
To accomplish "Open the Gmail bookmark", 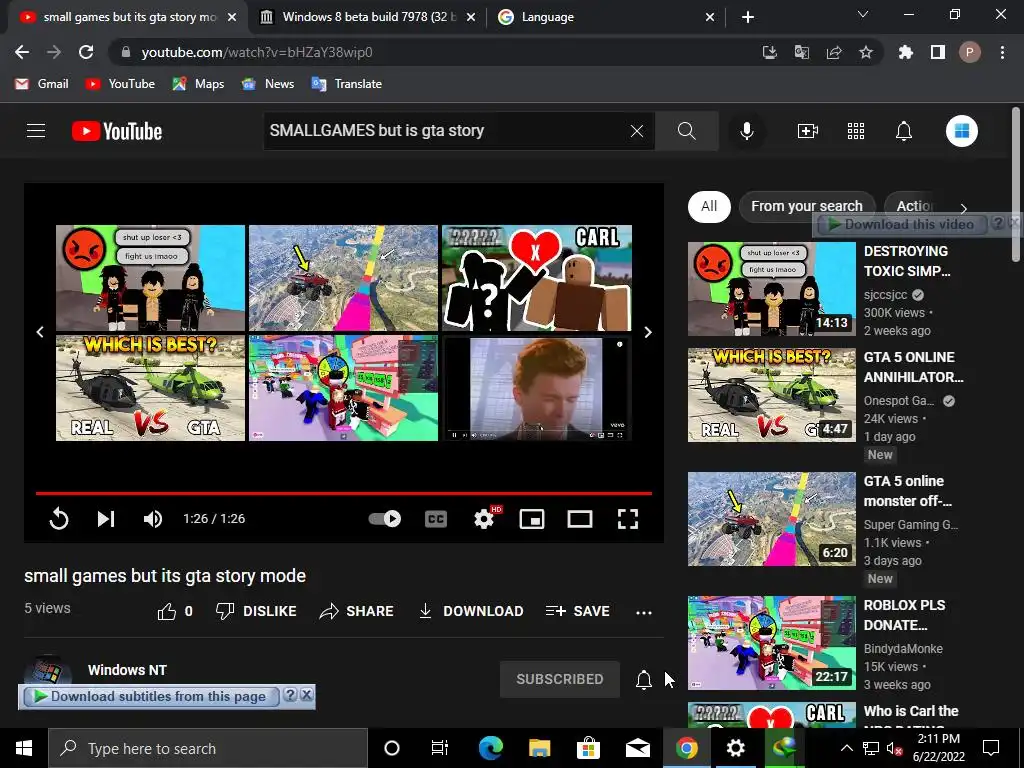I will click(42, 84).
